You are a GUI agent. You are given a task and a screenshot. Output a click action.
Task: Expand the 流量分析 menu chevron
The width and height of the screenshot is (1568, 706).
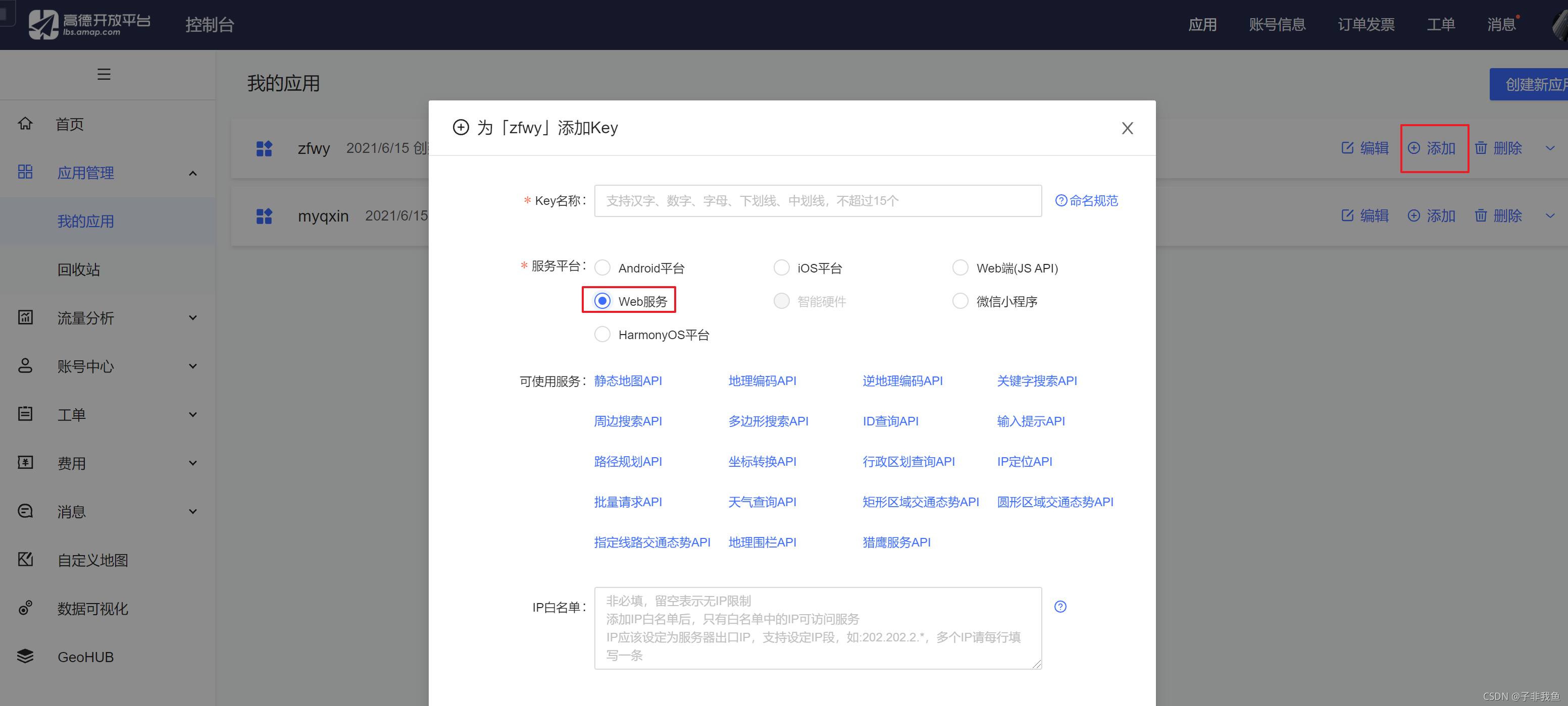coord(193,317)
